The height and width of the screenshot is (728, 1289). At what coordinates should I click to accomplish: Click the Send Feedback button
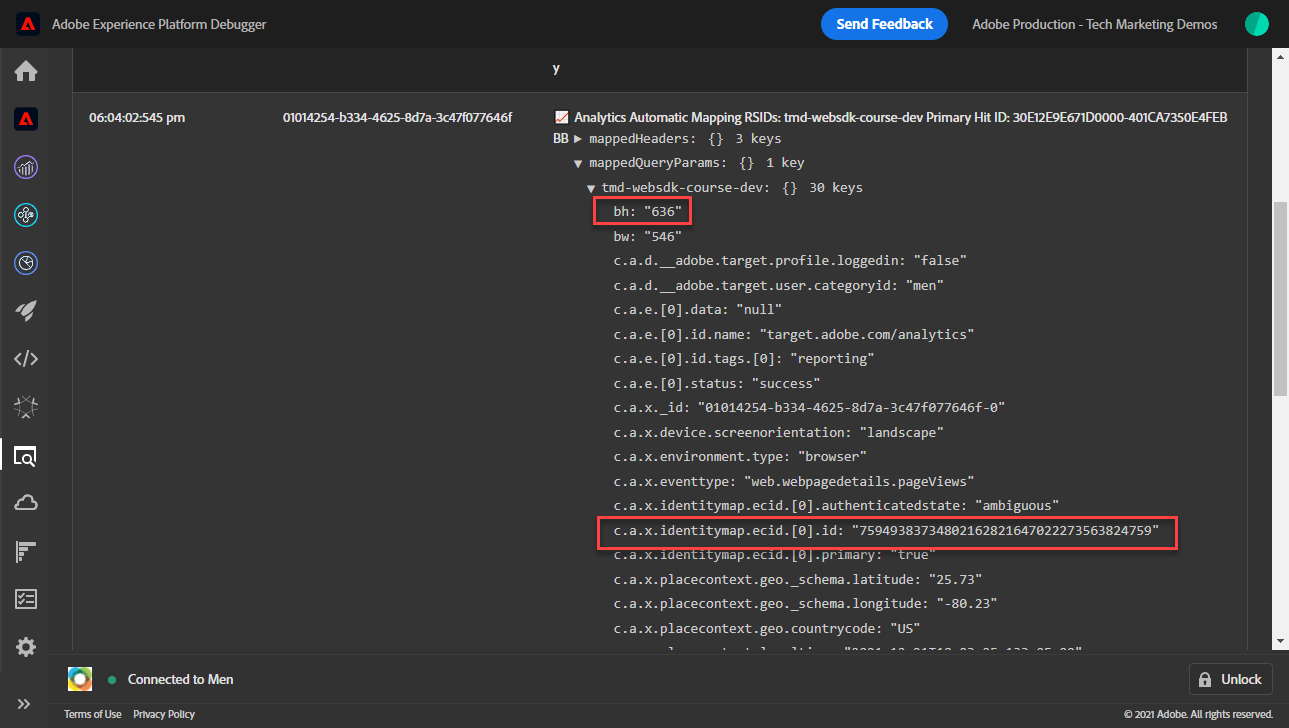coord(884,24)
